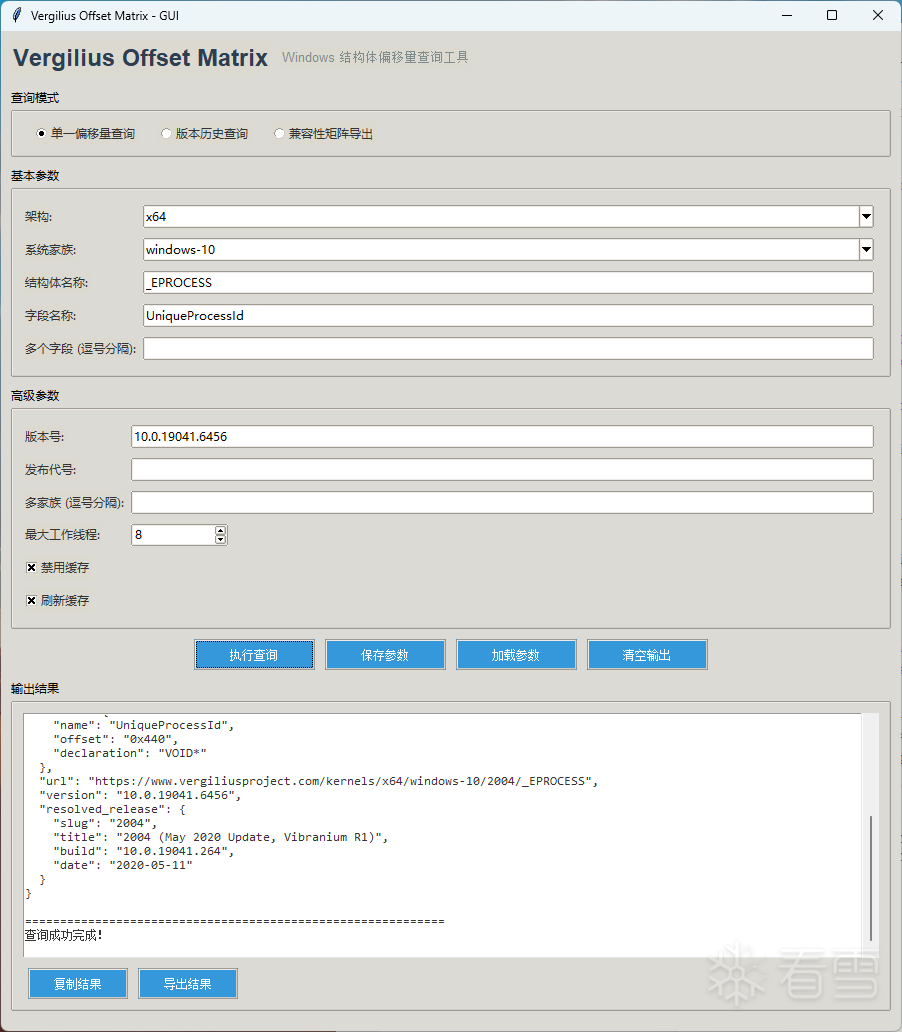Viewport: 902px width, 1032px height.
Task: Click the 复制结果 button
Action: pyautogui.click(x=78, y=984)
